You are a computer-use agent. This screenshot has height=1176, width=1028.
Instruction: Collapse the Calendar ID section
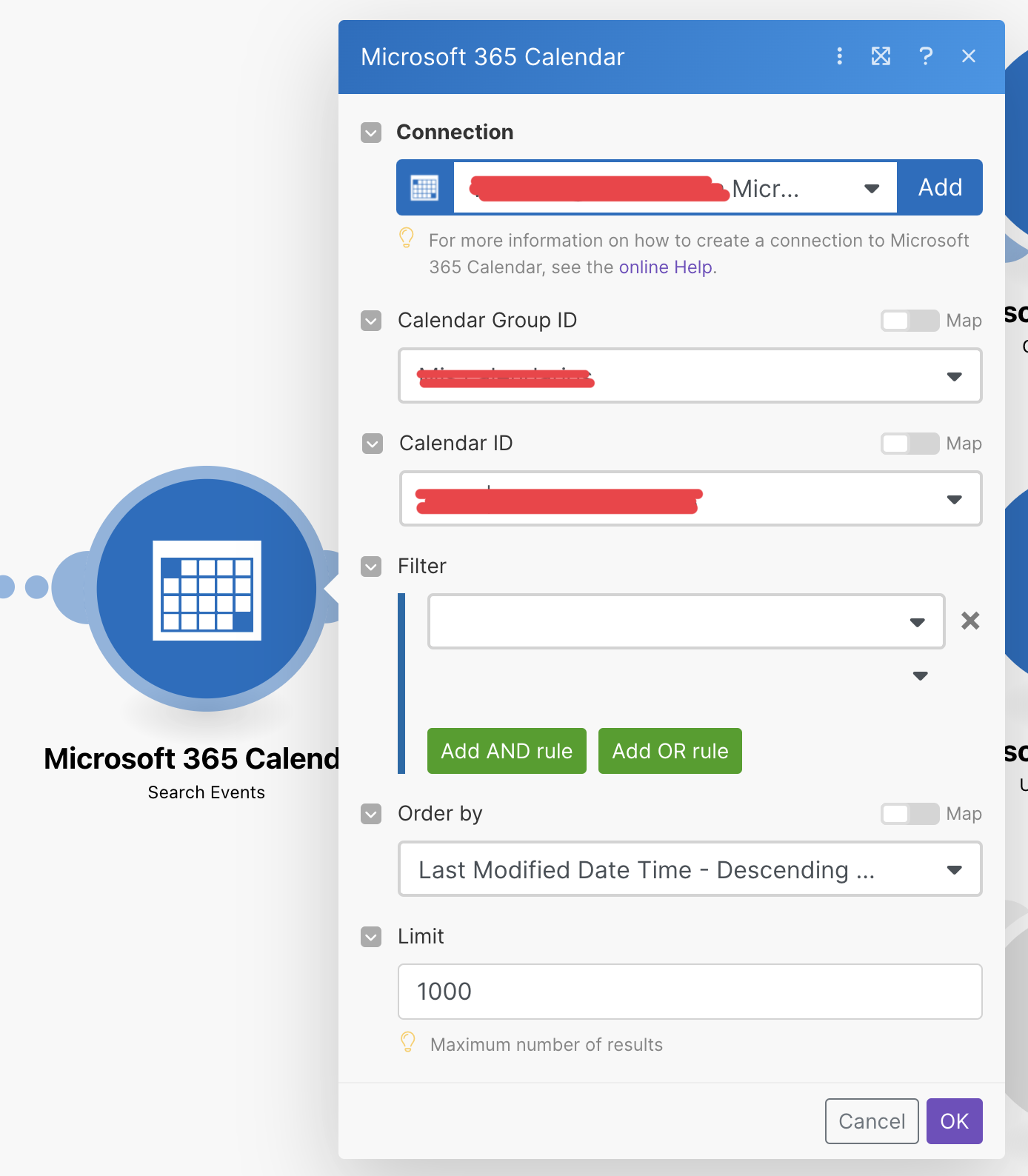click(x=373, y=444)
